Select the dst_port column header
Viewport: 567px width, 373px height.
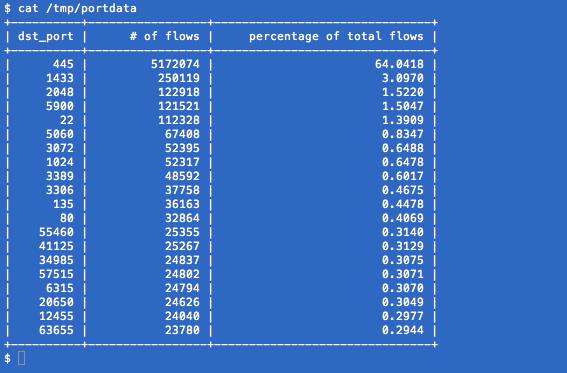pos(46,37)
